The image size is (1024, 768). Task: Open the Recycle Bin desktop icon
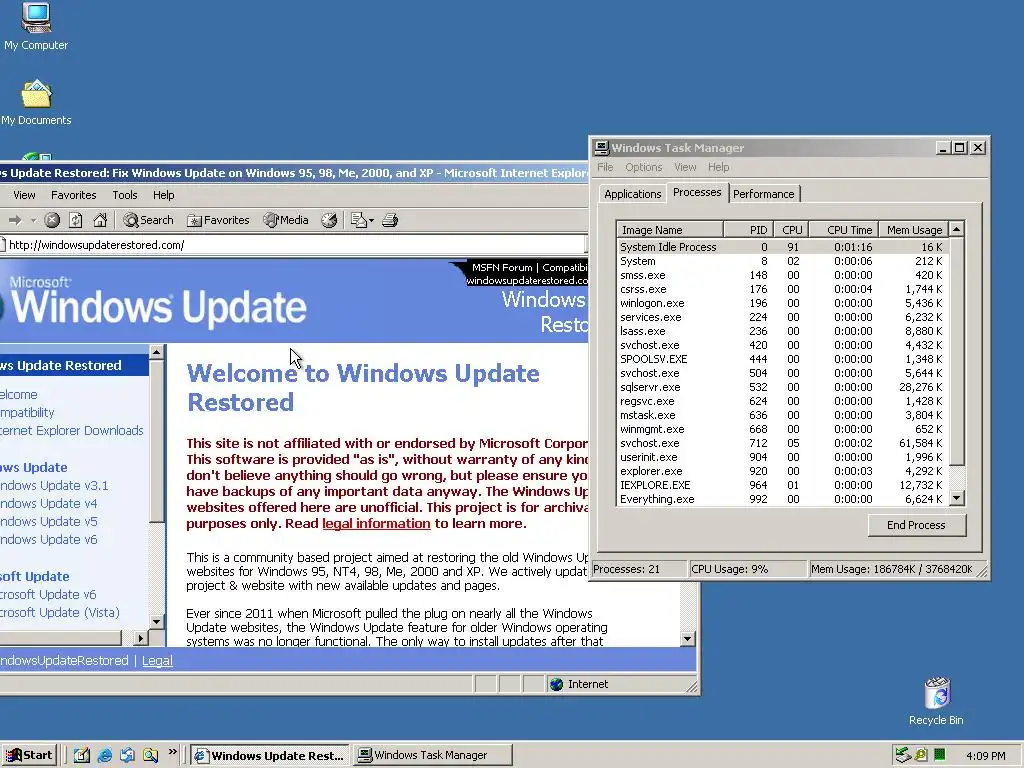(936, 702)
